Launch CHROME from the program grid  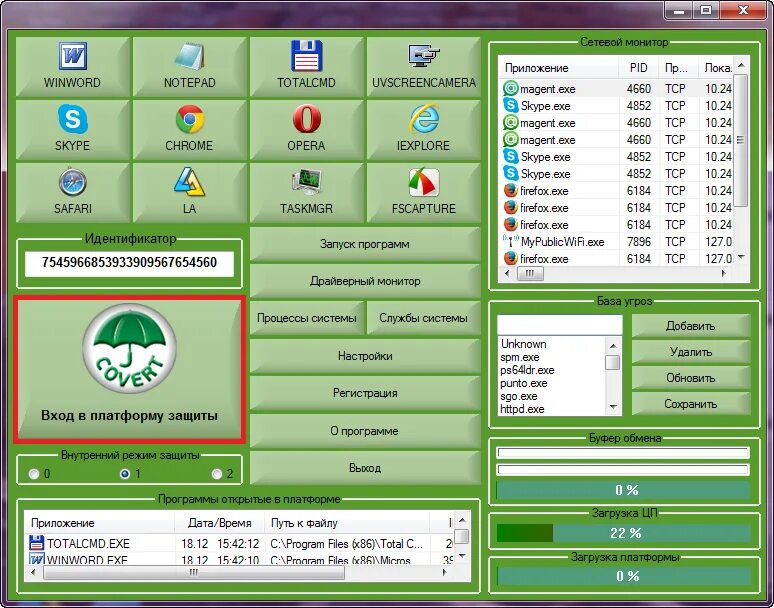[x=190, y=130]
